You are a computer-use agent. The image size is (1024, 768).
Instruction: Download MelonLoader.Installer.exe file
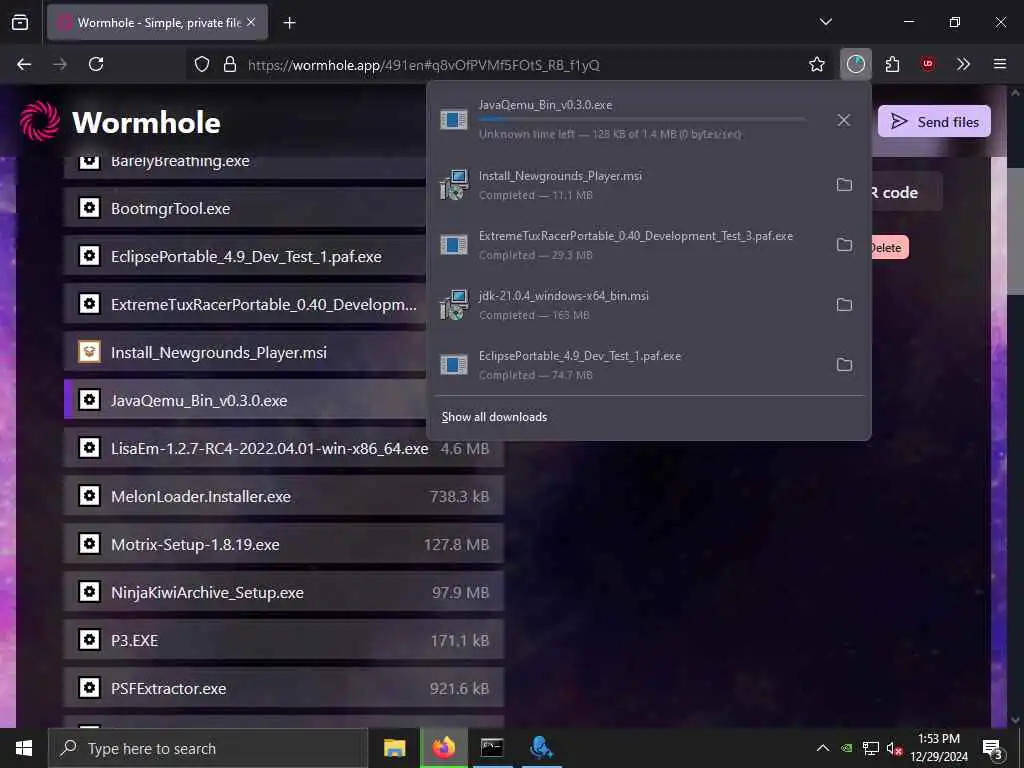(284, 496)
